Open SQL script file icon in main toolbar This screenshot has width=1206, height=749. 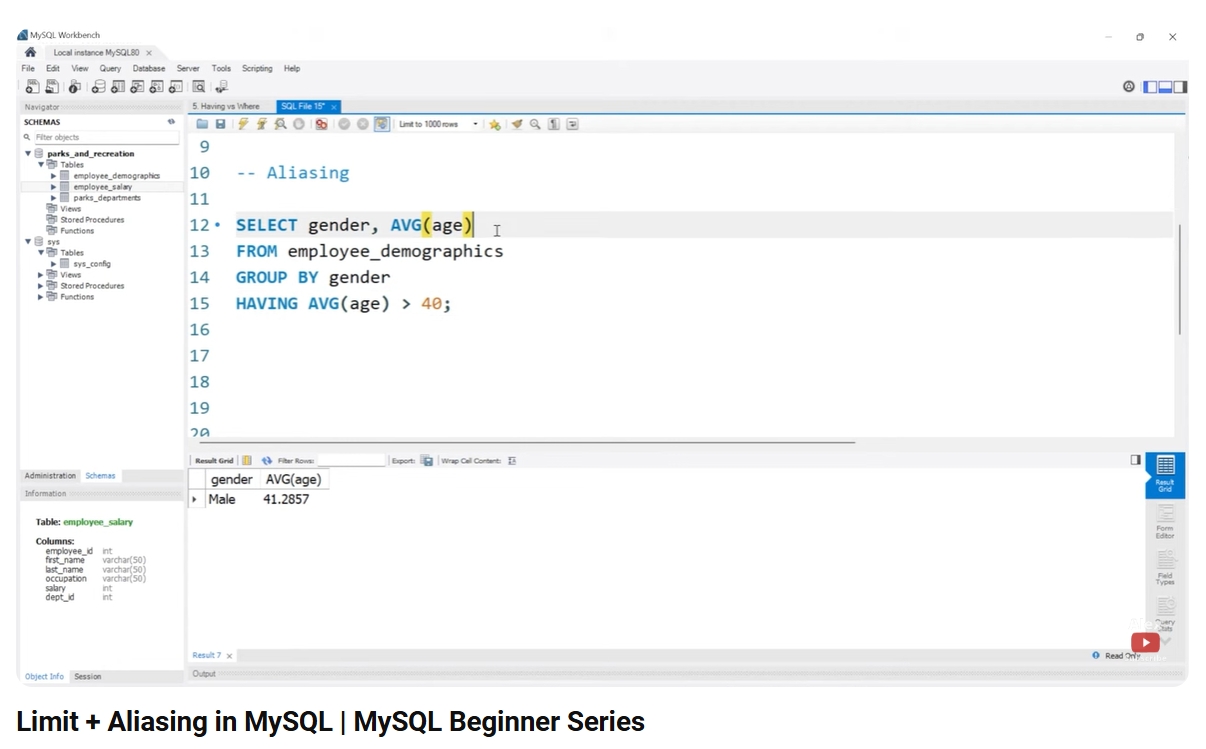(51, 87)
